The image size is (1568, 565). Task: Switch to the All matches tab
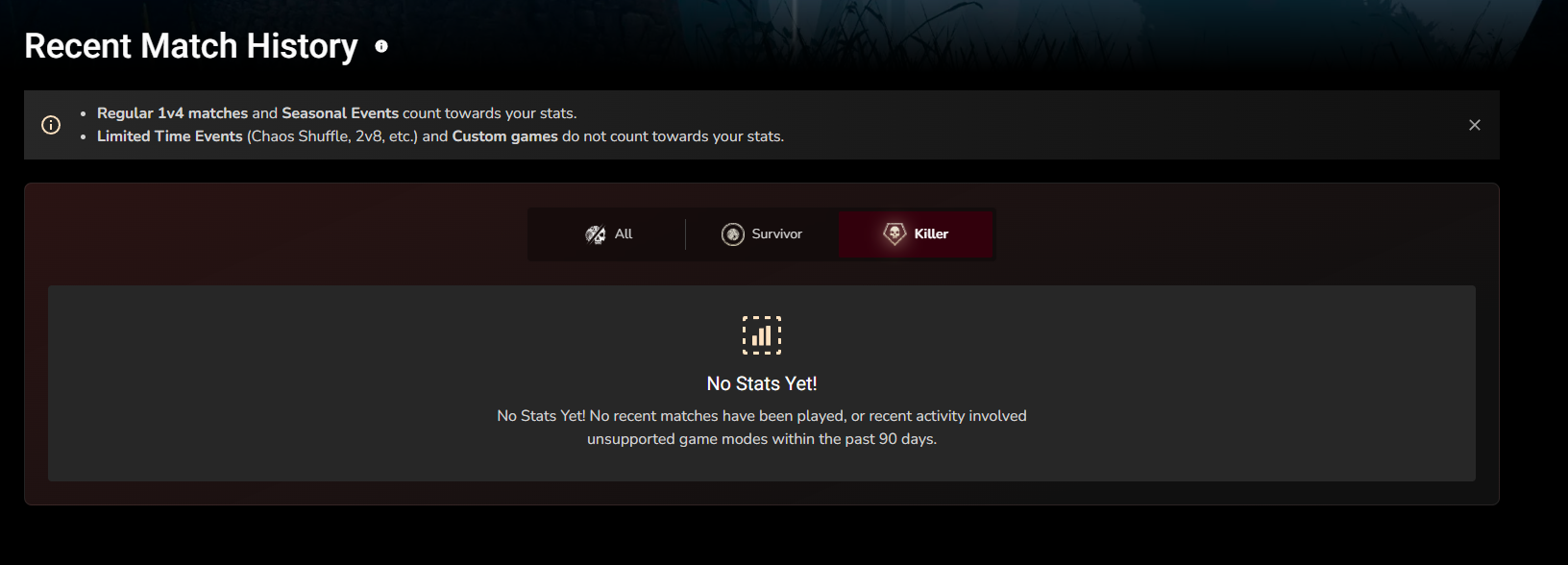click(x=609, y=234)
